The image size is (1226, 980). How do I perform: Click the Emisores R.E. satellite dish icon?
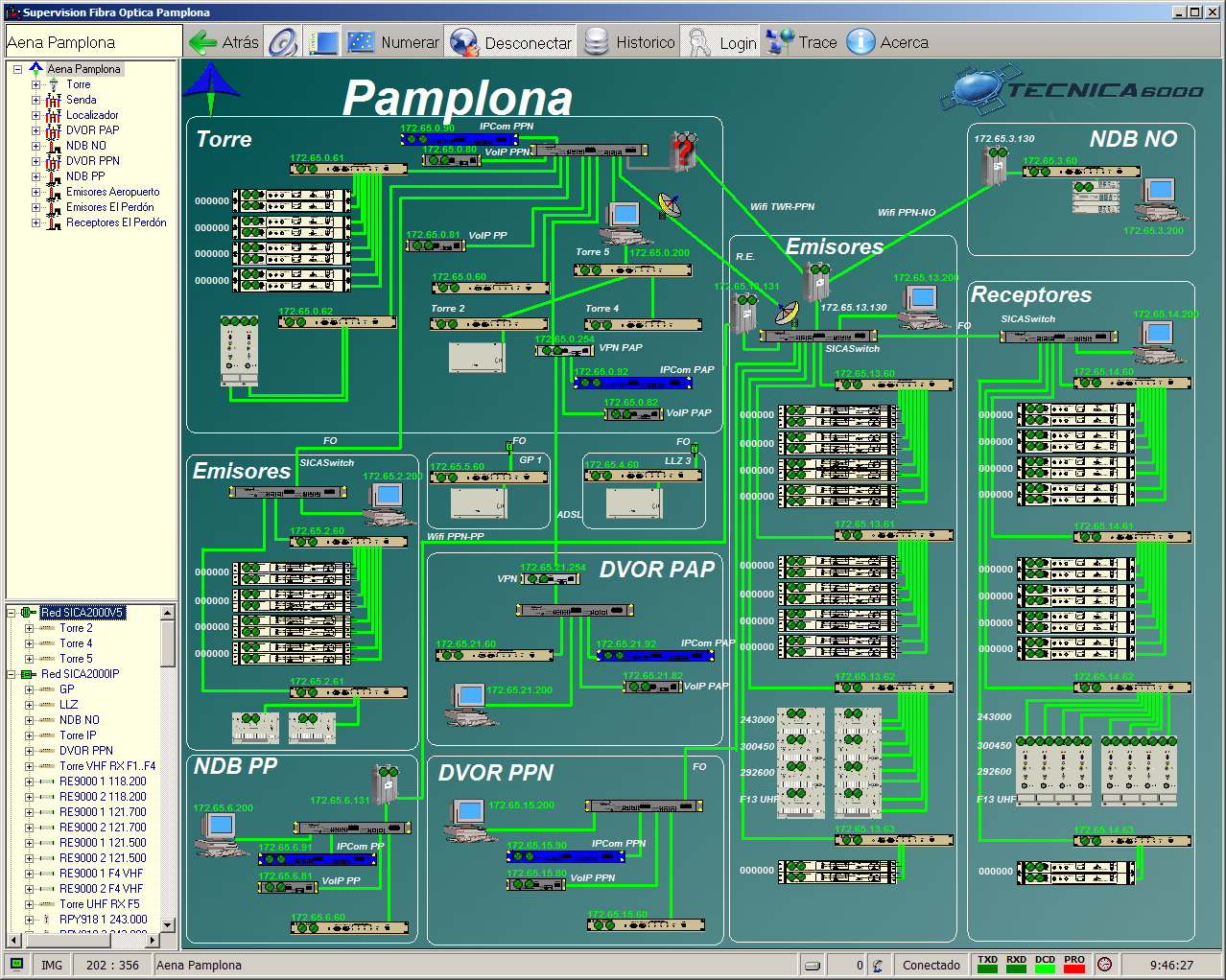pyautogui.click(x=787, y=314)
